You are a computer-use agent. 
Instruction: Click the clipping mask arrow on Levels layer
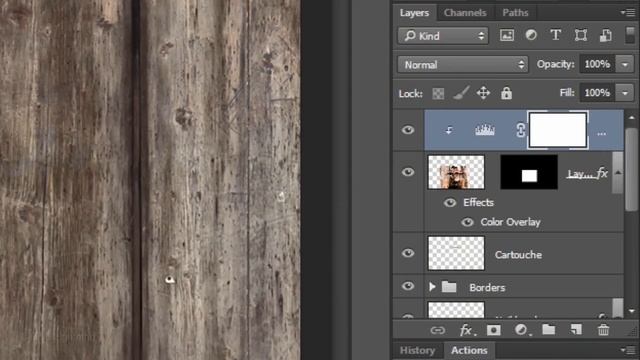pos(449,131)
